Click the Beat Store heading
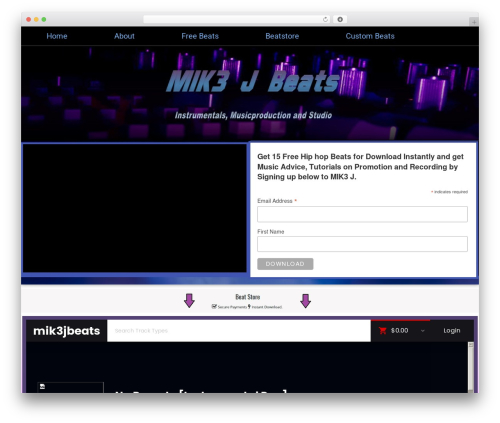The width and height of the screenshot is (500, 423). coord(248,297)
